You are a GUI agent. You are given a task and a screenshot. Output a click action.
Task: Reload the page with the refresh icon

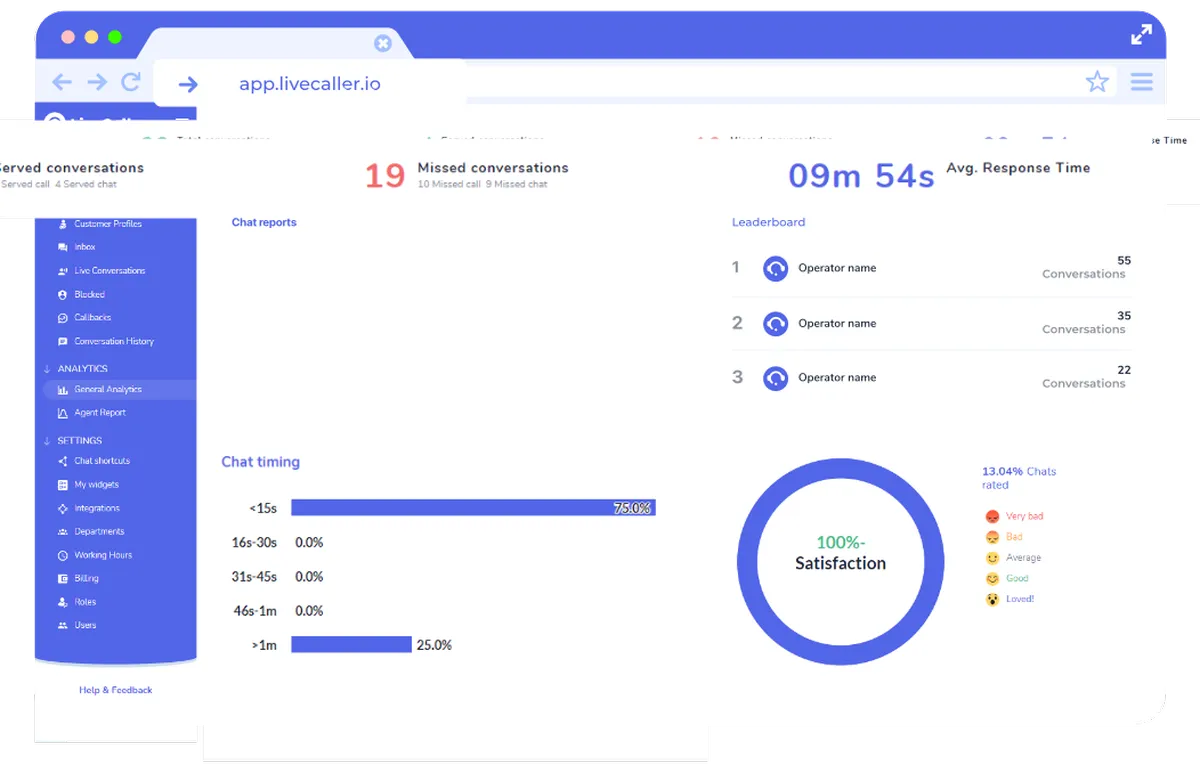(x=131, y=82)
